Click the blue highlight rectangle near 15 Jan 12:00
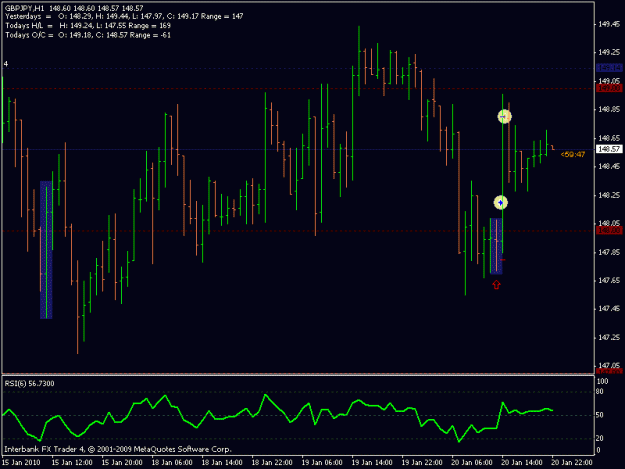 [x=46, y=250]
